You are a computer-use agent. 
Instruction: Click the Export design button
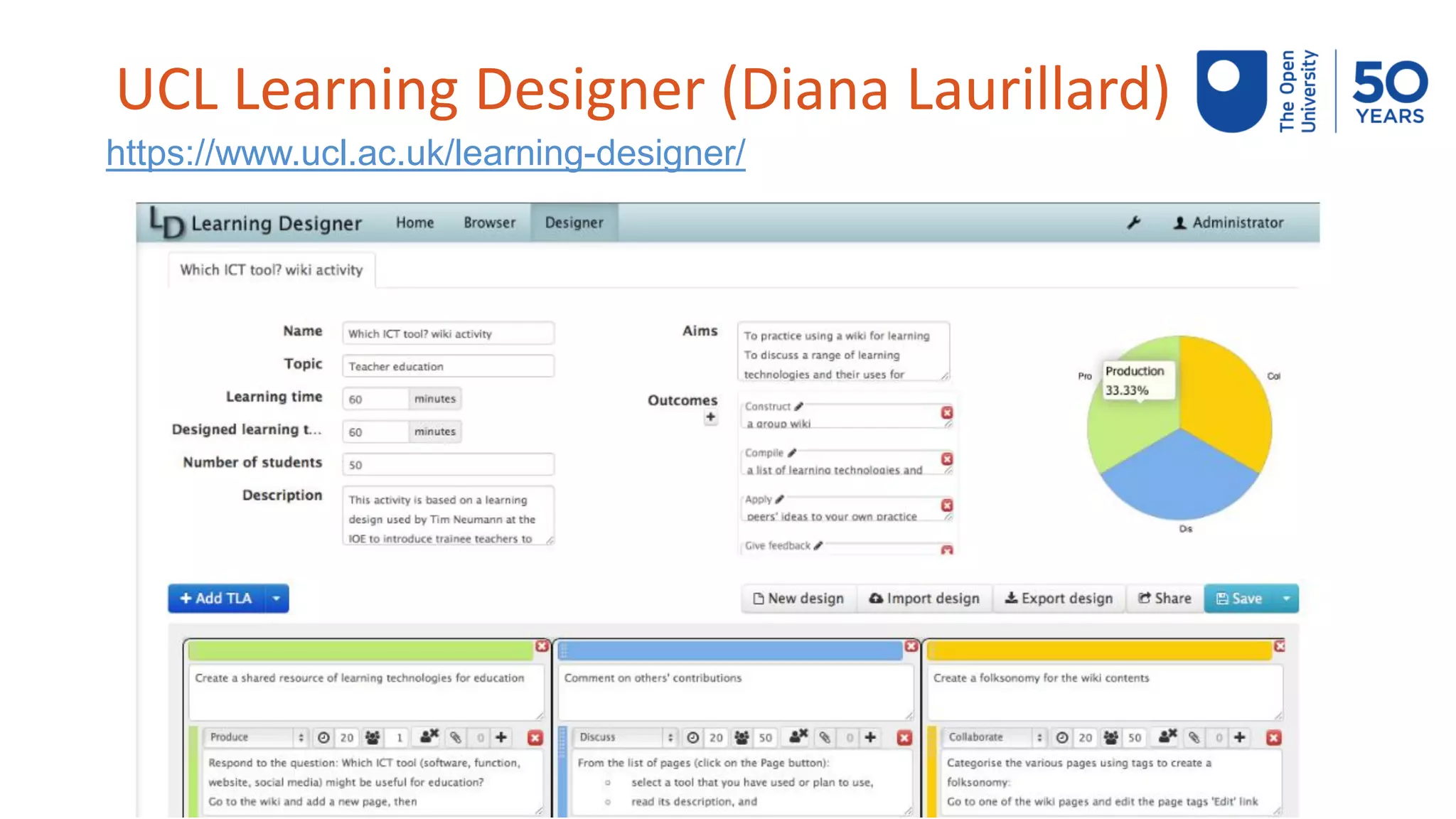1059,599
